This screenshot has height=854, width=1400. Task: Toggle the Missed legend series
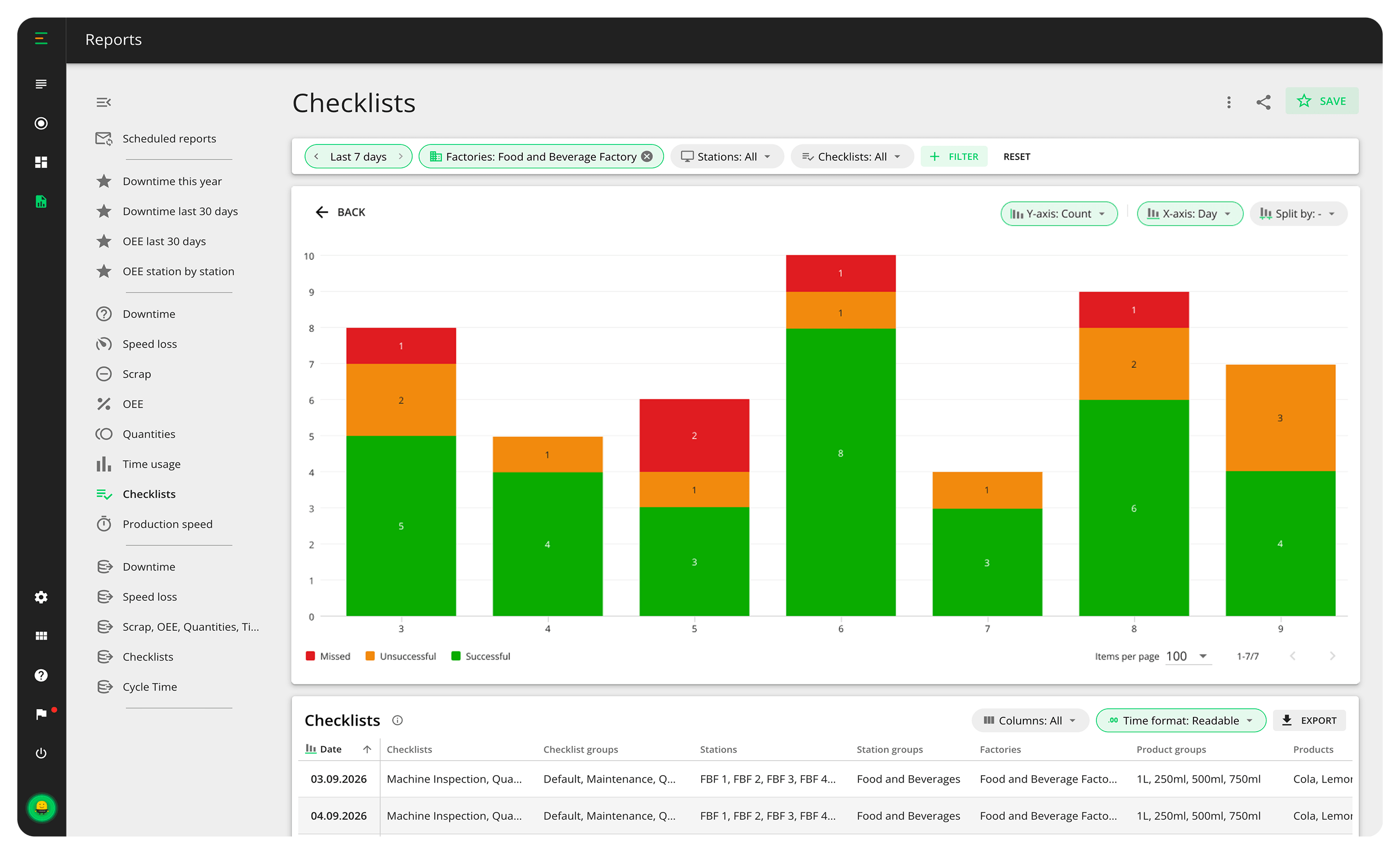pos(328,656)
